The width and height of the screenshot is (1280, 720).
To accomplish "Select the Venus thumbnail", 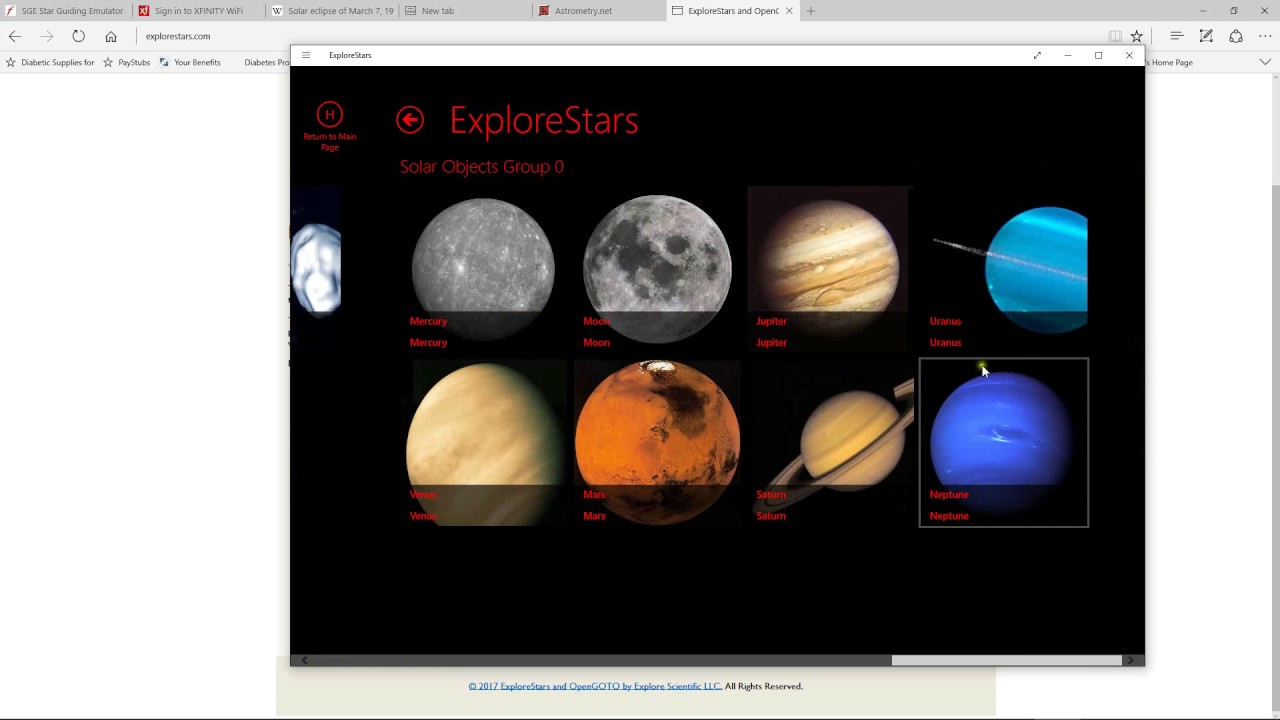I will click(483, 443).
